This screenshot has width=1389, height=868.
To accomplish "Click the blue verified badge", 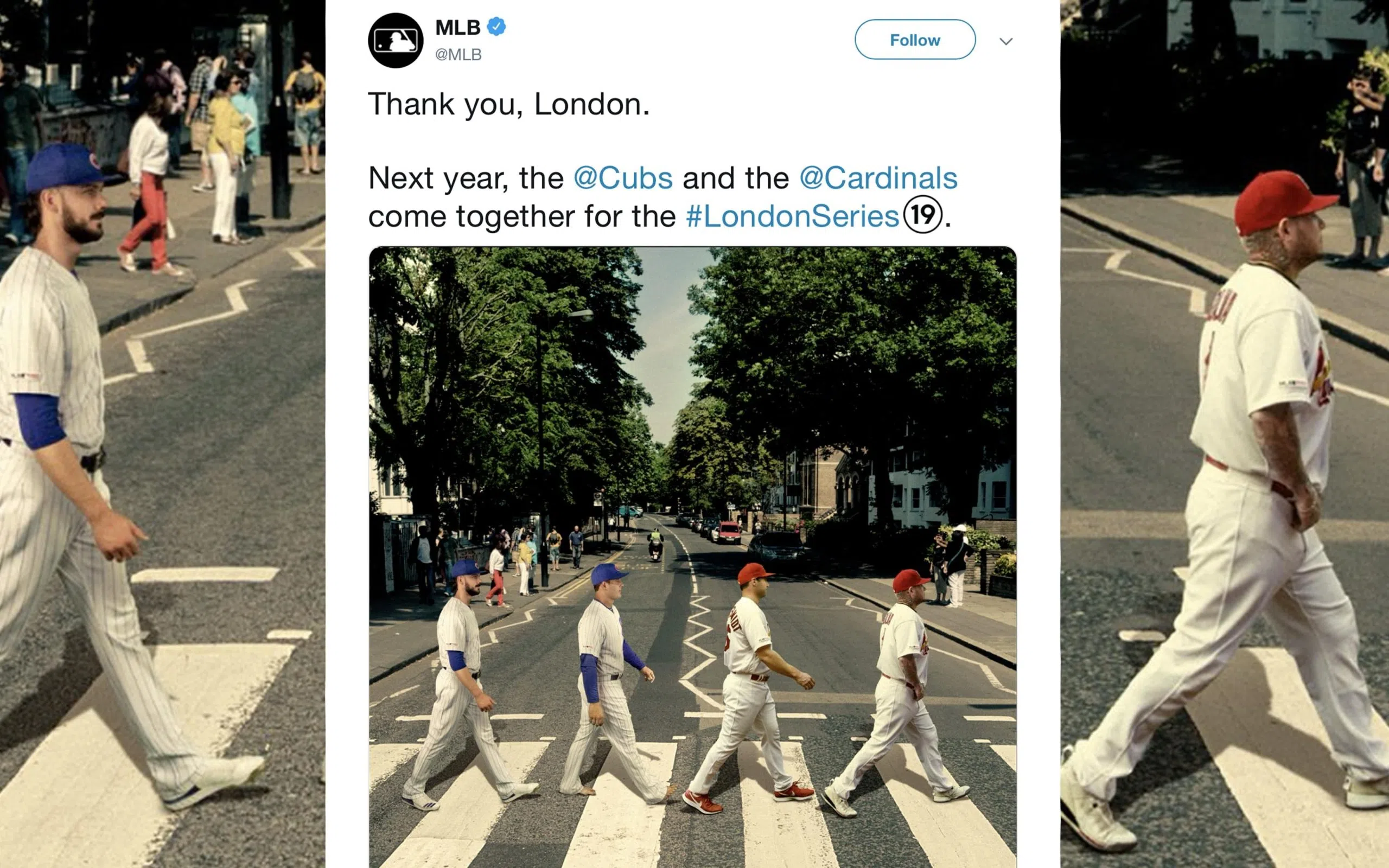I will click(x=496, y=27).
